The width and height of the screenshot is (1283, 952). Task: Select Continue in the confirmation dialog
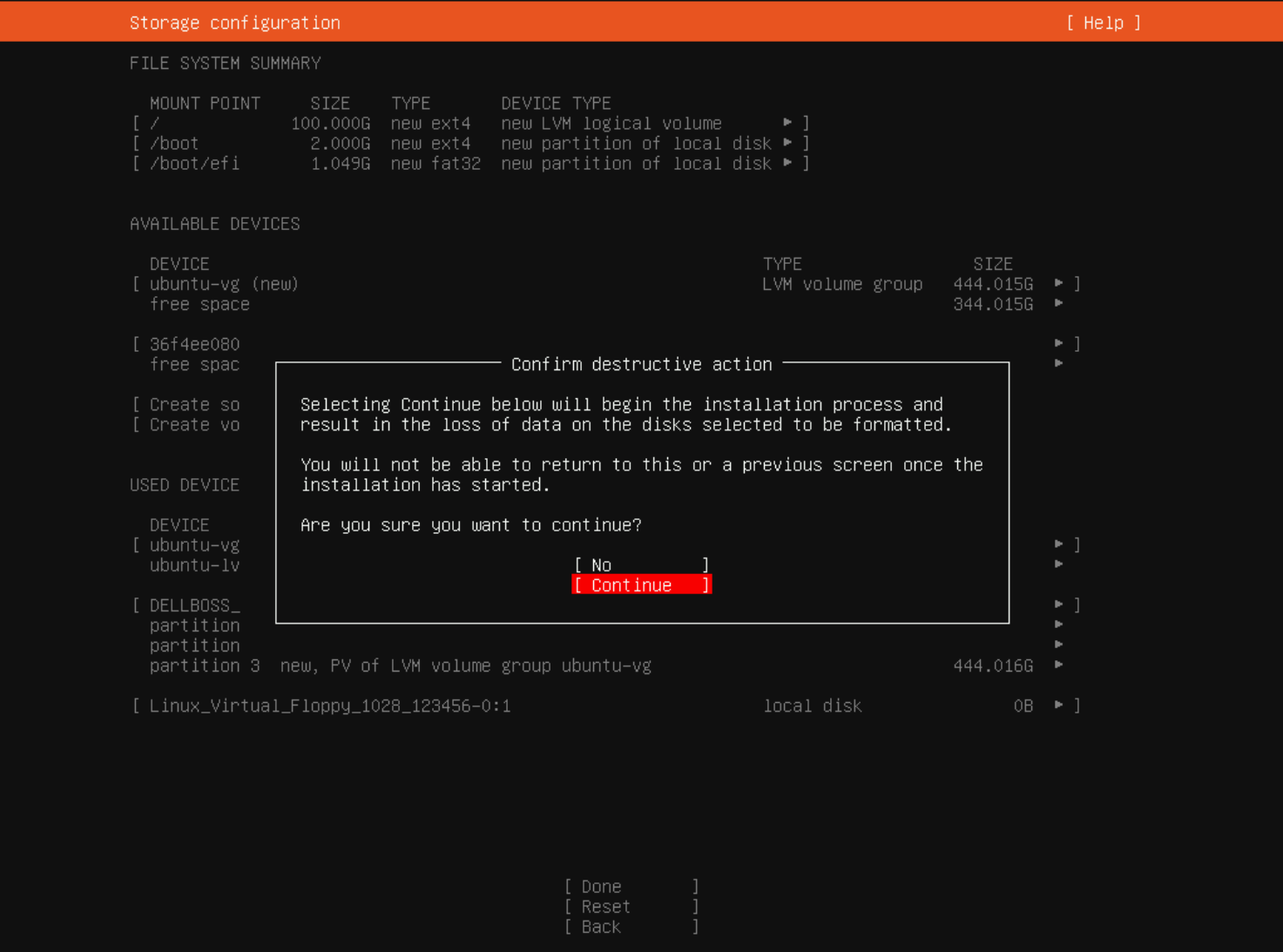point(641,584)
